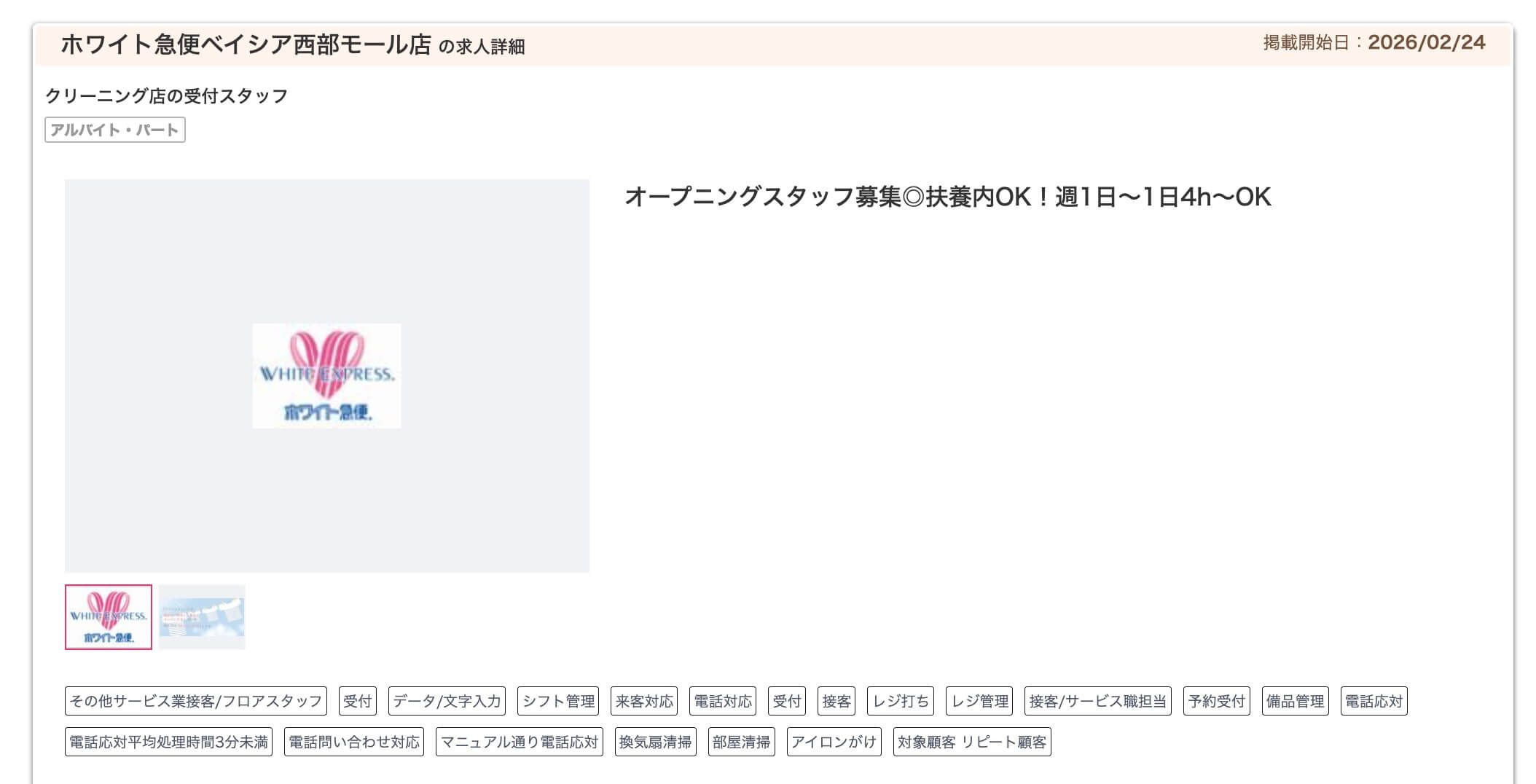The height and width of the screenshot is (784, 1536).
Task: Click the 備品管理 tag
Action: pos(1296,701)
